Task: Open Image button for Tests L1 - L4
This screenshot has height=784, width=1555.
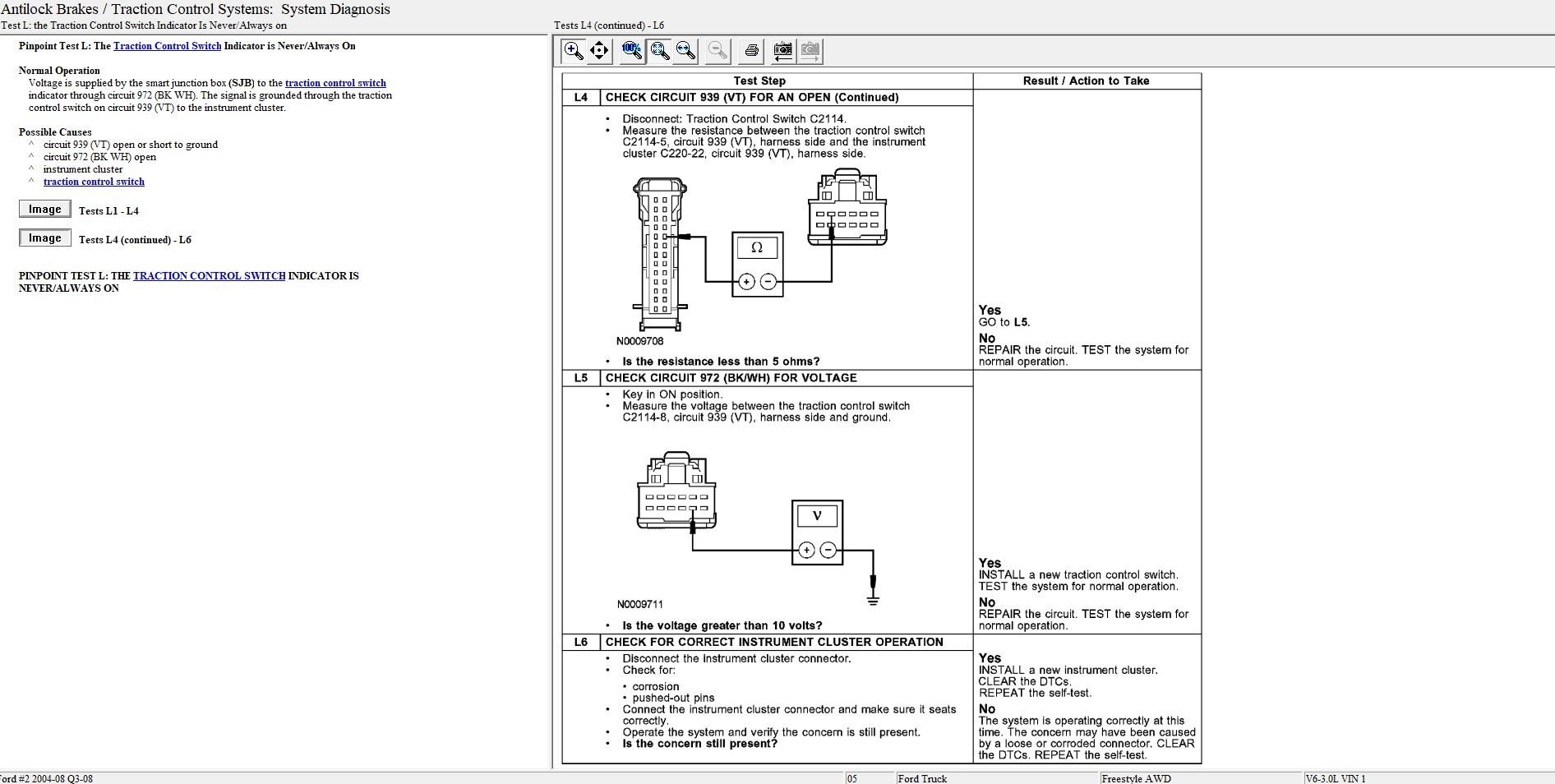Action: tap(44, 210)
